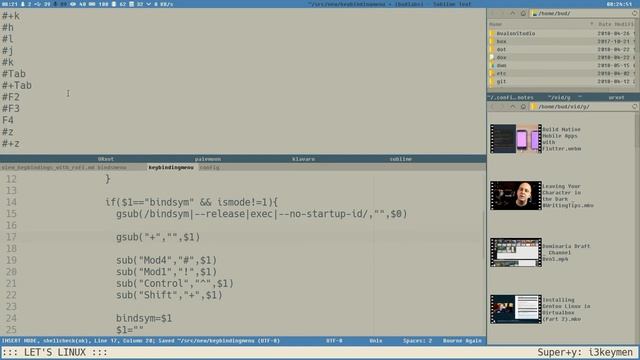Viewport: 640px width, 360px height.
Task: Click the vertical scrollbar of the video file list
Action: [637, 229]
